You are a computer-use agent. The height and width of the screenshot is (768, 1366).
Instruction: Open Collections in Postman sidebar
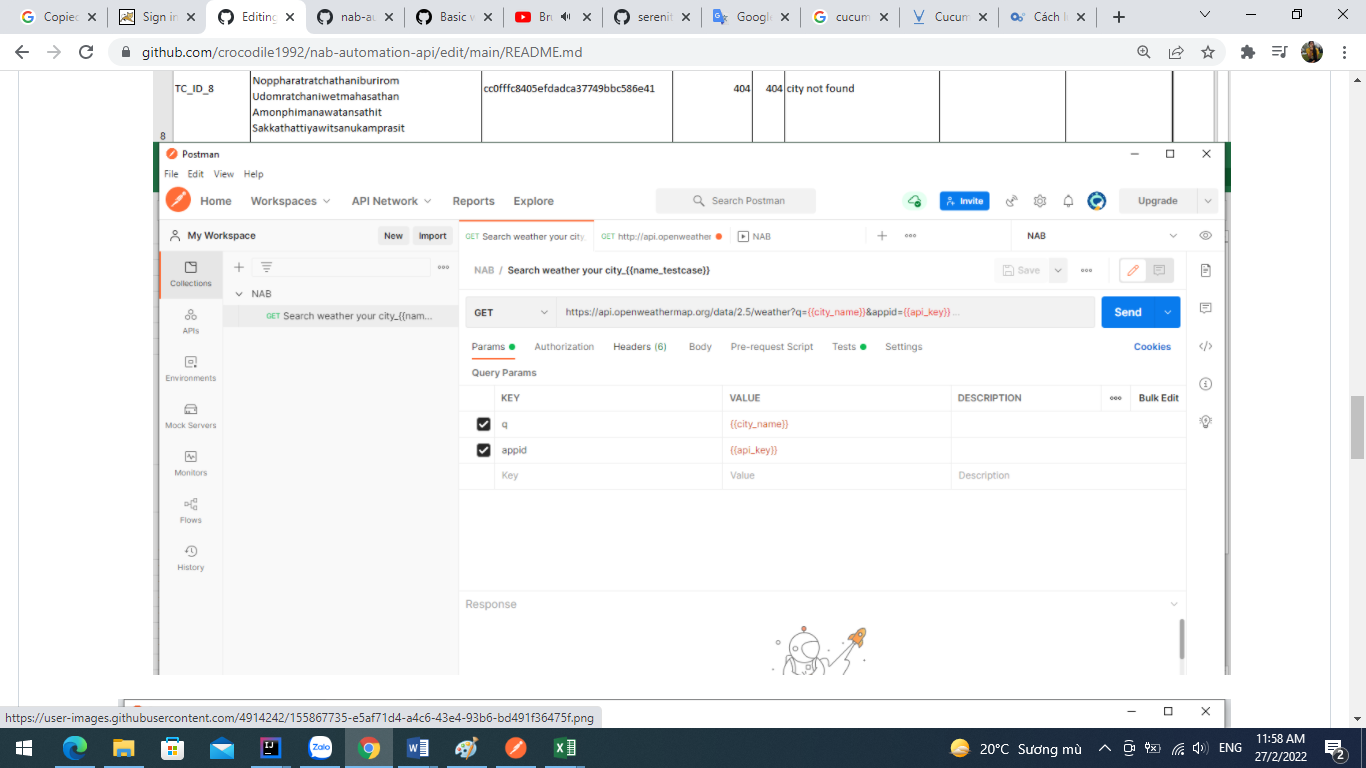(191, 274)
